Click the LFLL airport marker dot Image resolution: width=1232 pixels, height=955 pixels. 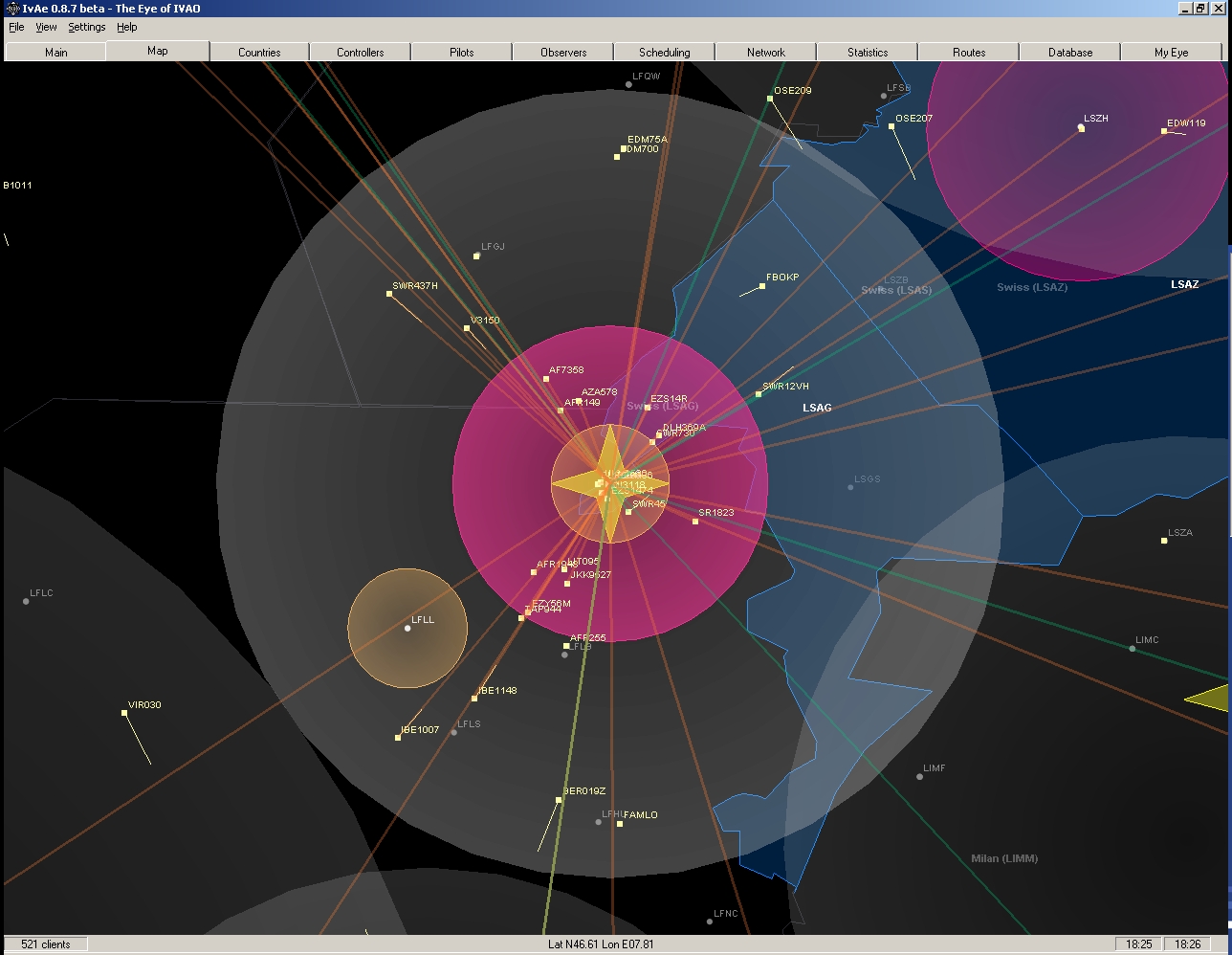pos(407,629)
